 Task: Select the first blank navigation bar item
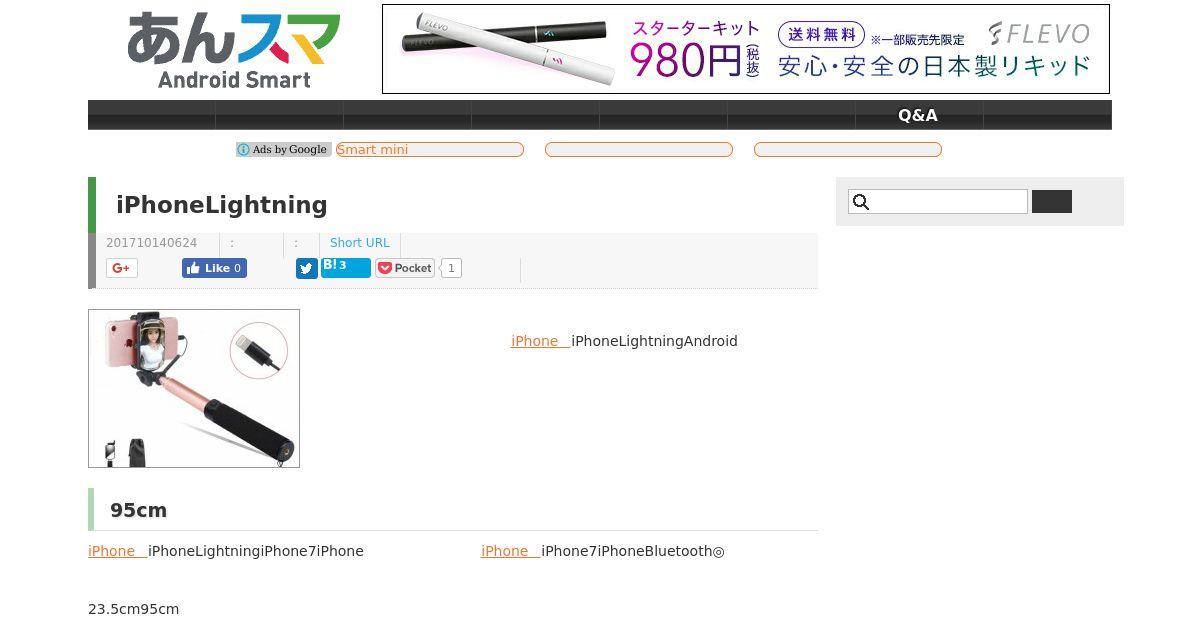[x=152, y=115]
